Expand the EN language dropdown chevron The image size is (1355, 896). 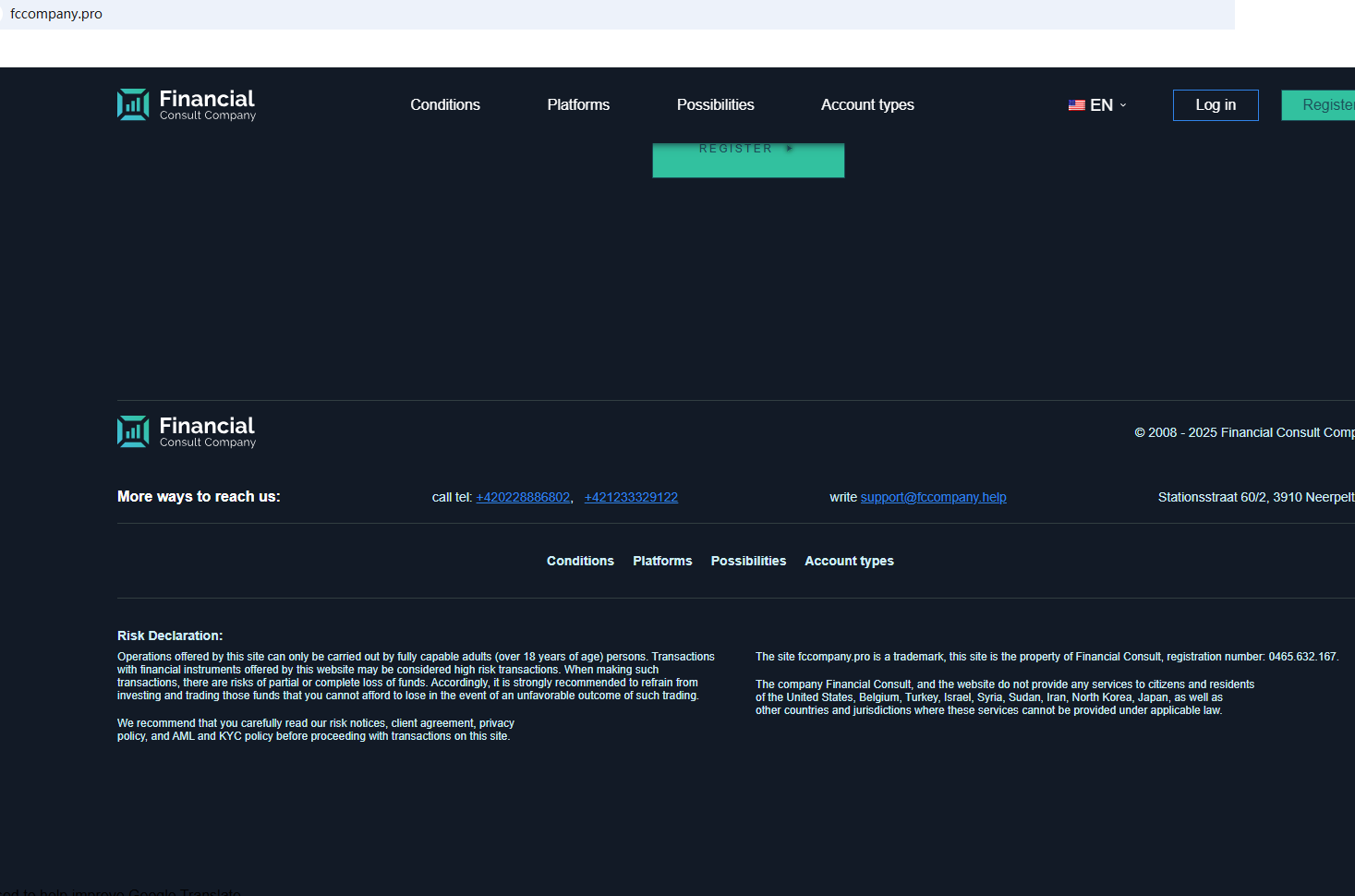coord(1123,105)
